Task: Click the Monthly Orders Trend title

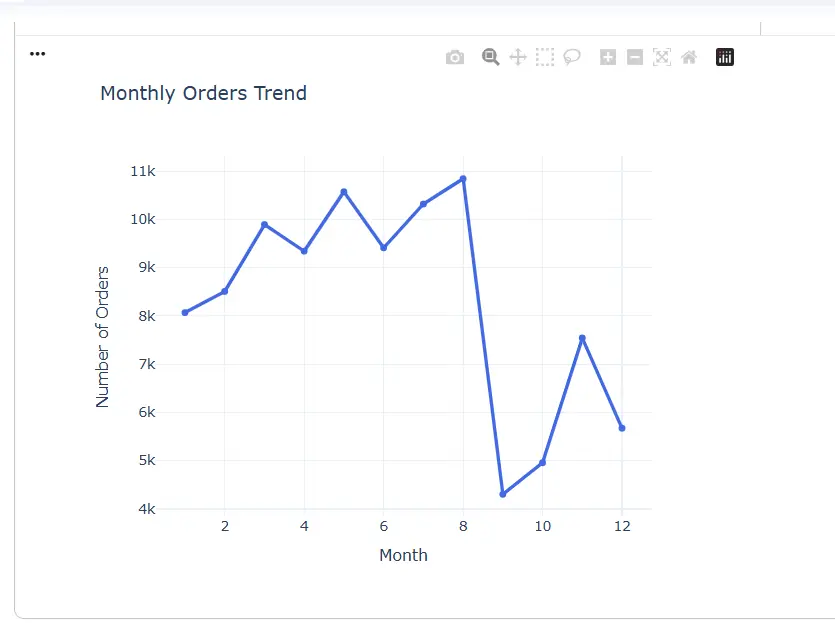Action: (203, 94)
